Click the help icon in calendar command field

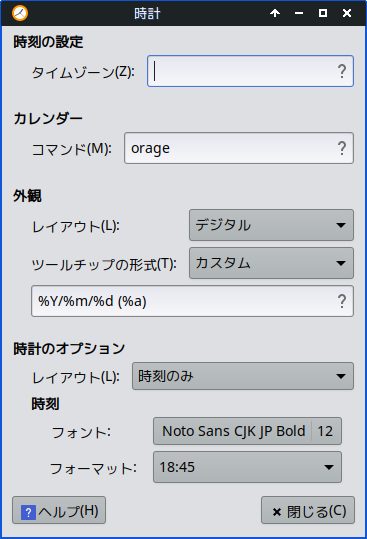tap(342, 148)
